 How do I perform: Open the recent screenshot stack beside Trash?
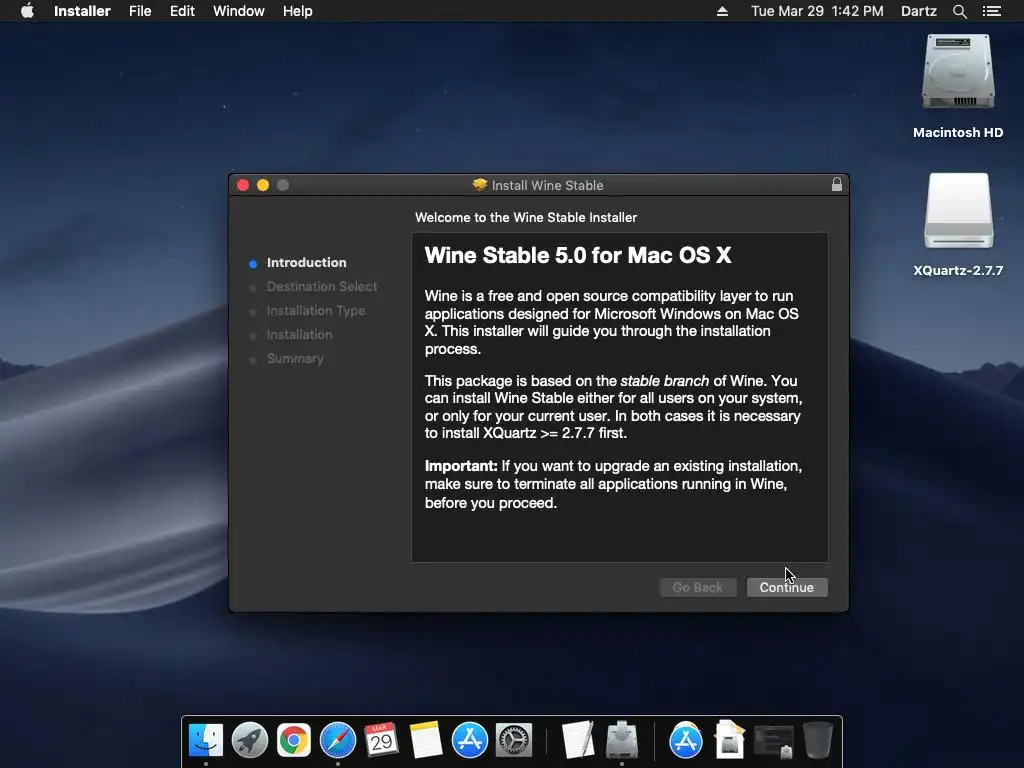pos(774,742)
